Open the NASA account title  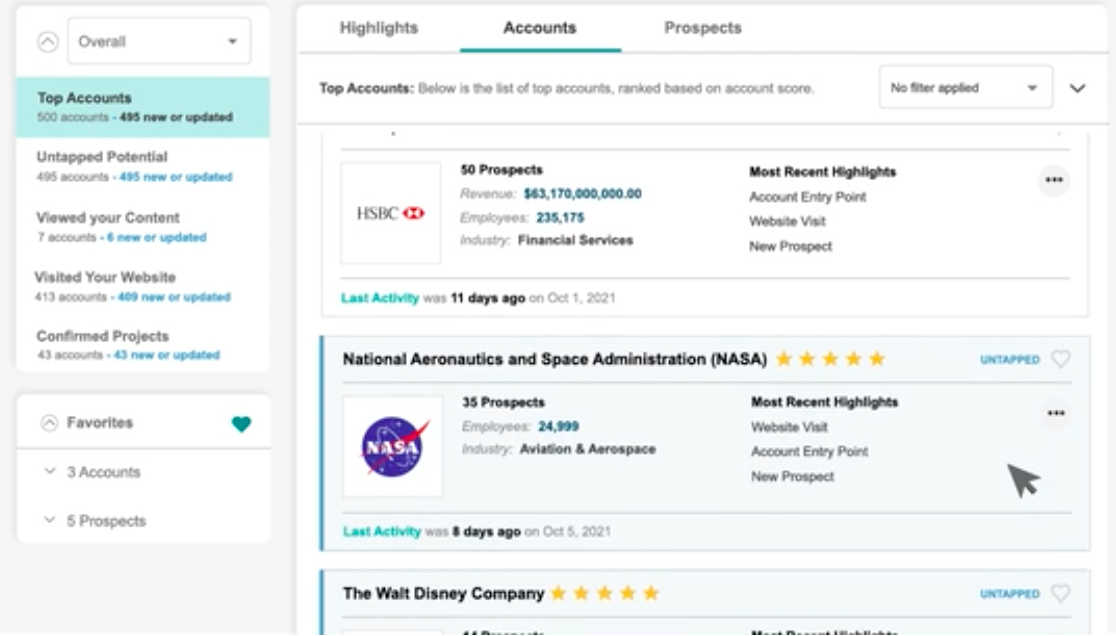554,359
